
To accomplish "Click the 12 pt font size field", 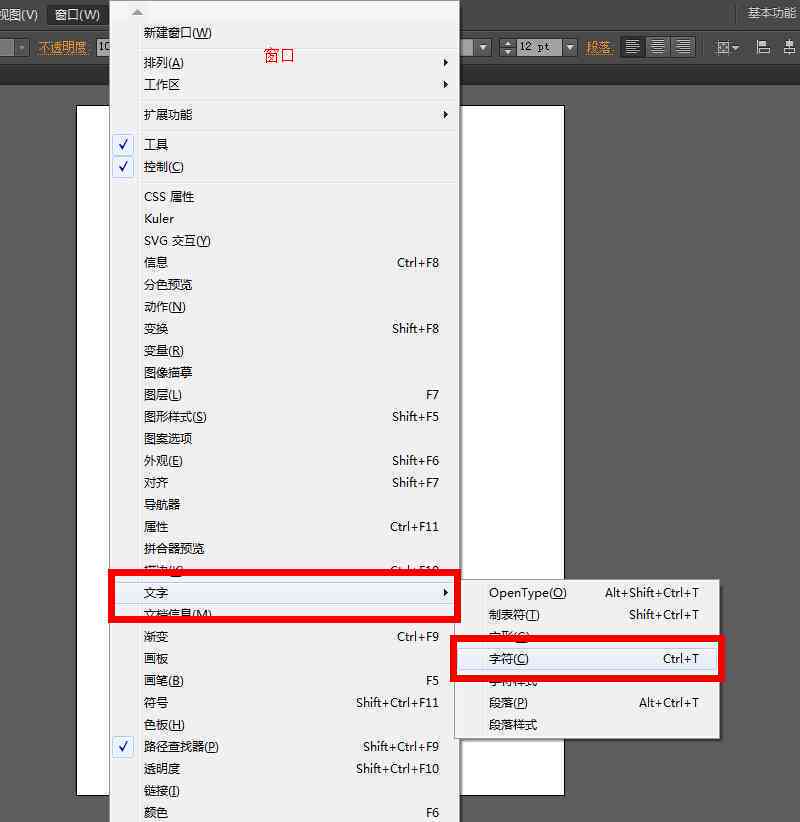I will (x=539, y=47).
